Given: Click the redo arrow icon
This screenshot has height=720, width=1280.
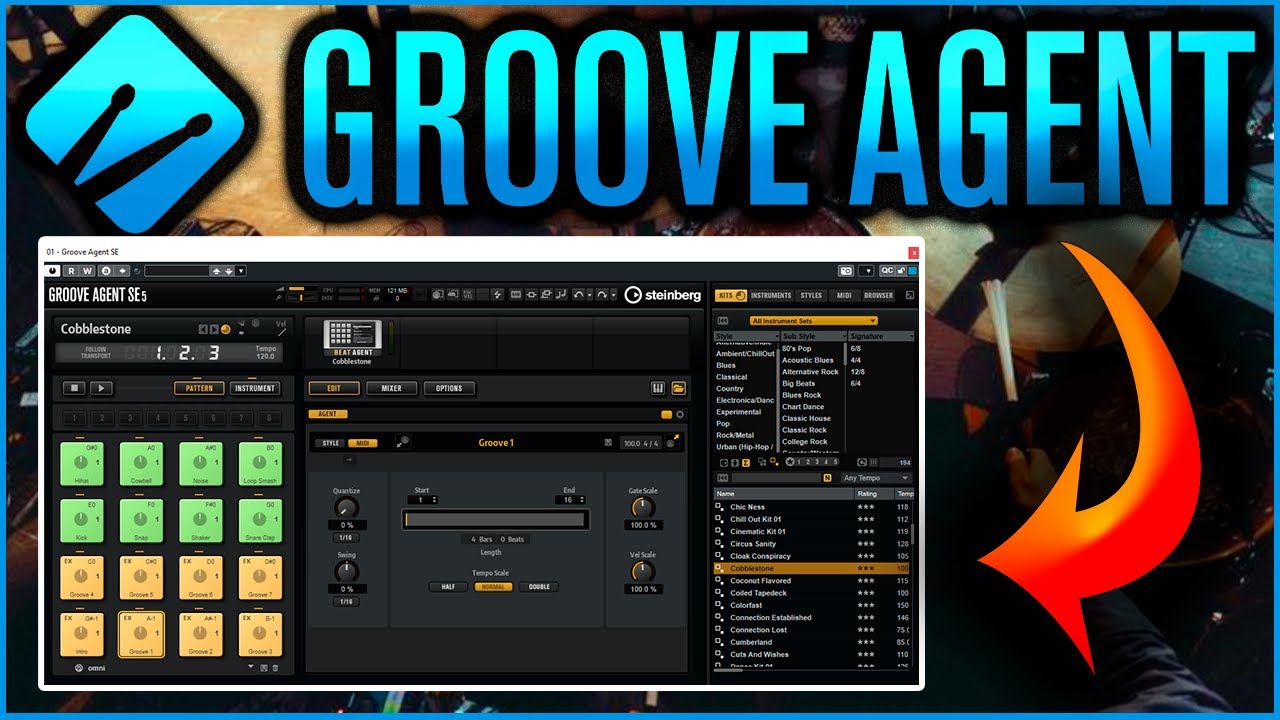Looking at the screenshot, I should [x=603, y=295].
